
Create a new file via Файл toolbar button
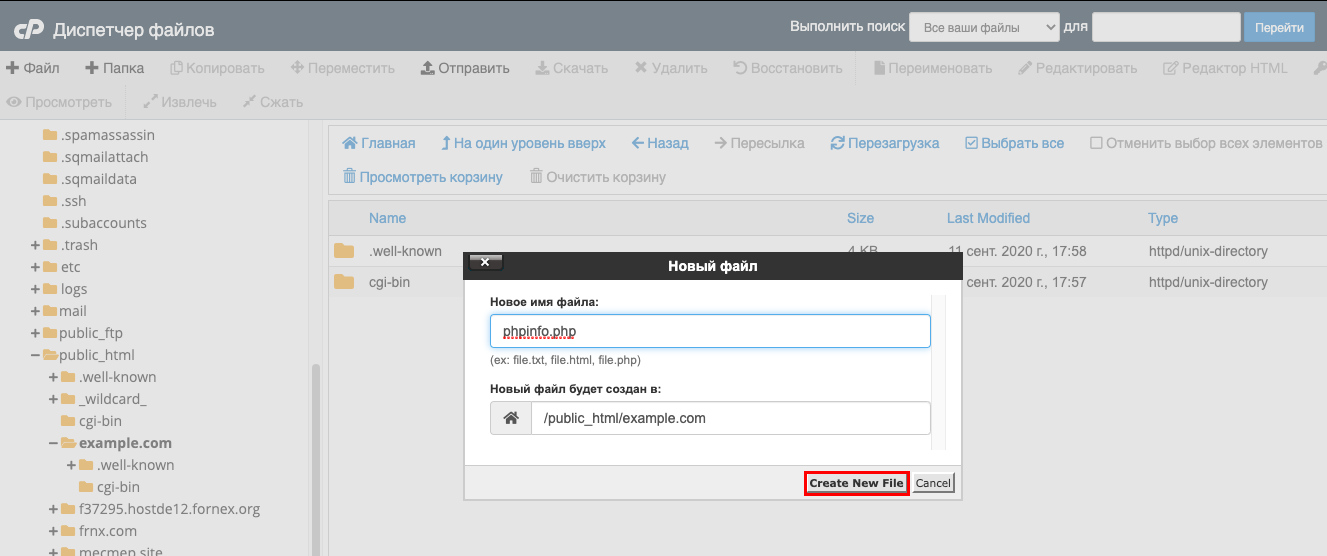coord(33,68)
